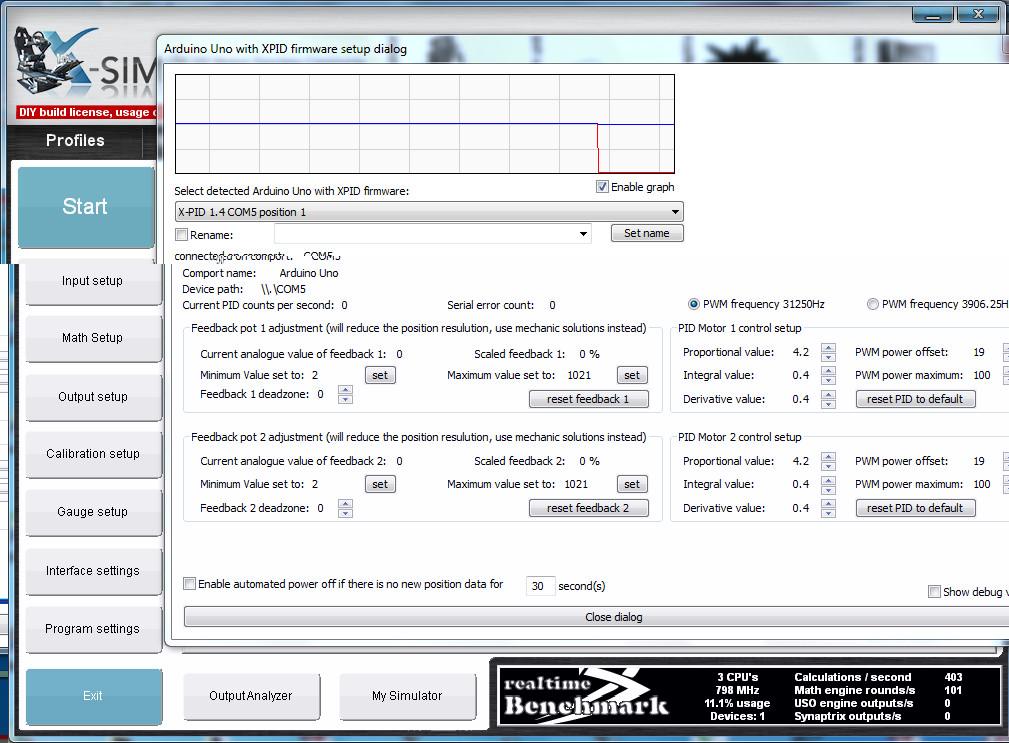Screen dimensions: 1009x743
Task: Go to Calibration setup section
Action: 92,454
